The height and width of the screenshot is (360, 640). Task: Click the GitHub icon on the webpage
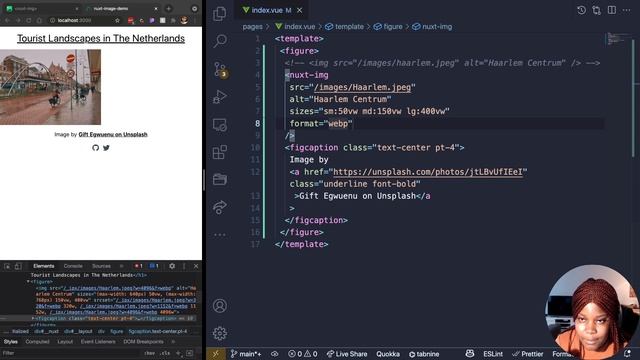point(96,148)
